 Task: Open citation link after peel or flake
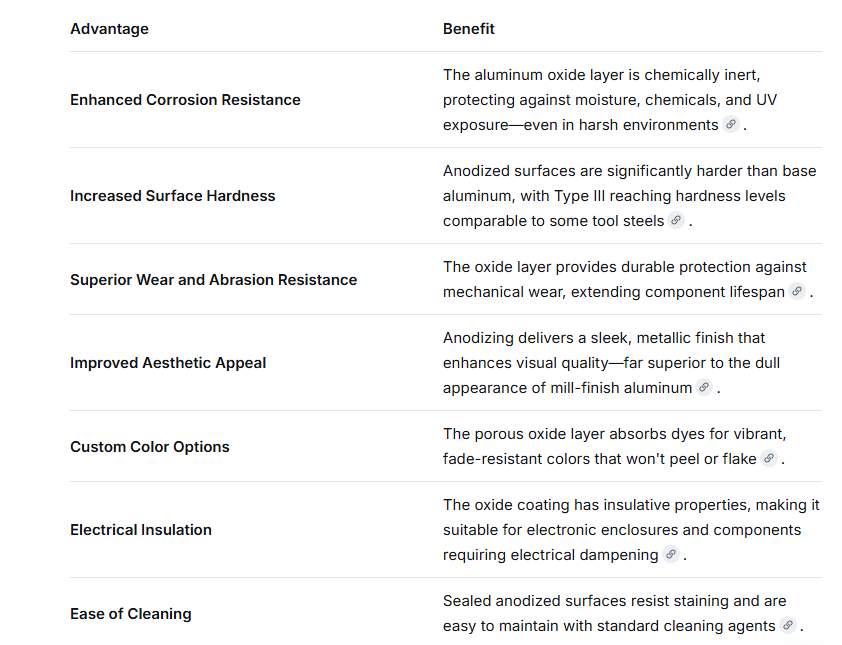click(x=769, y=458)
